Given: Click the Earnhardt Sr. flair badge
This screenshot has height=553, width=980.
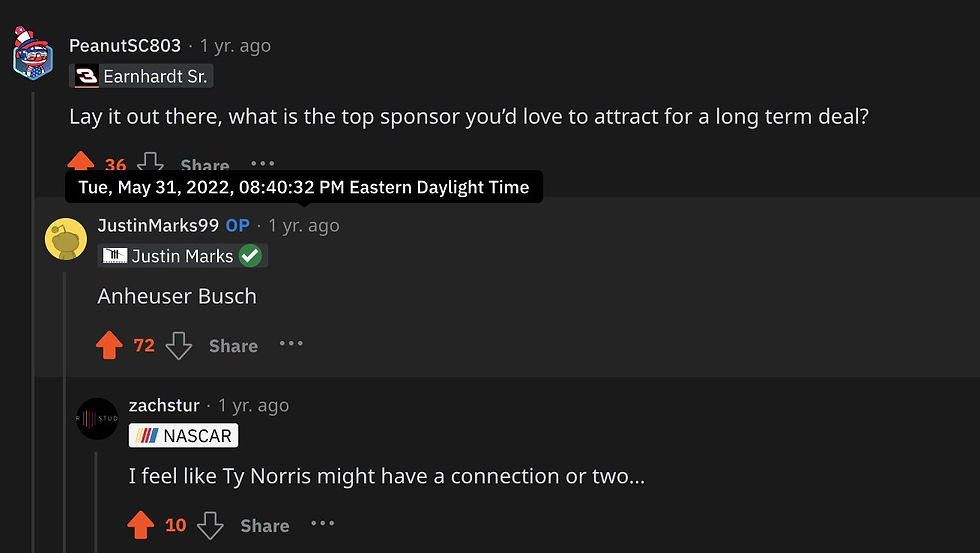Looking at the screenshot, I should [x=141, y=76].
